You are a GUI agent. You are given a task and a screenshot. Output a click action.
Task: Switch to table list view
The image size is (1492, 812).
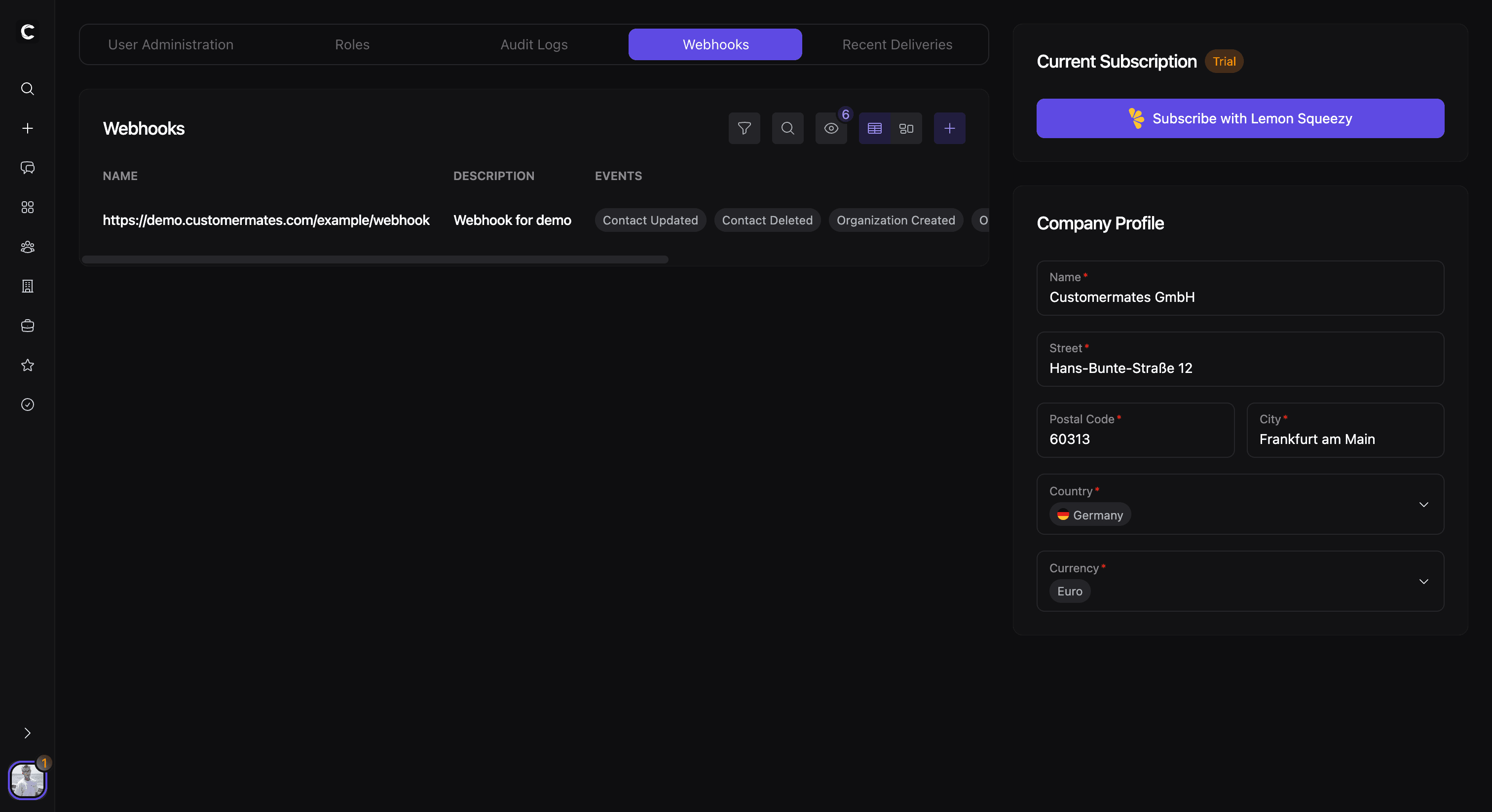point(874,128)
